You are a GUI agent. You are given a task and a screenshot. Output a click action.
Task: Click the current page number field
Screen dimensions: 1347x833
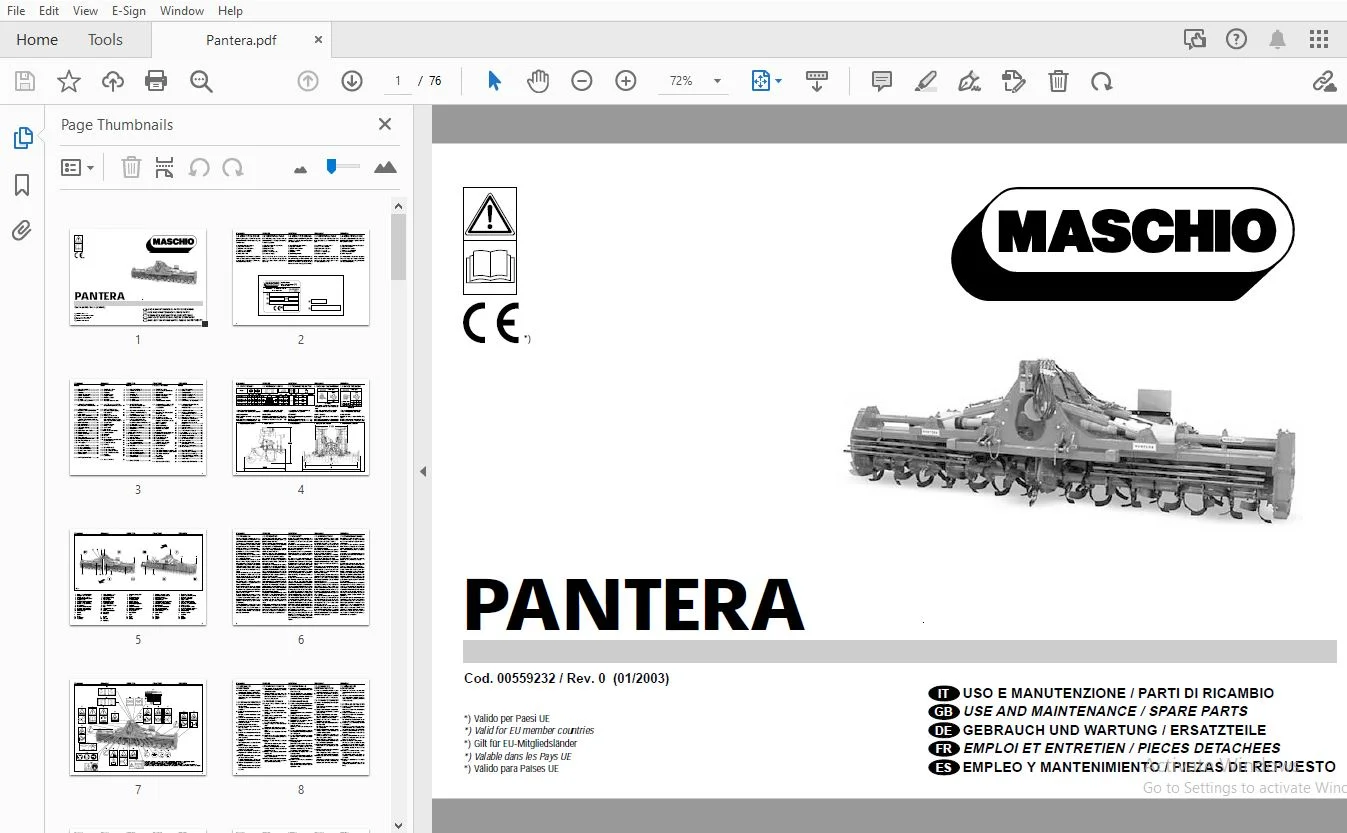[398, 81]
